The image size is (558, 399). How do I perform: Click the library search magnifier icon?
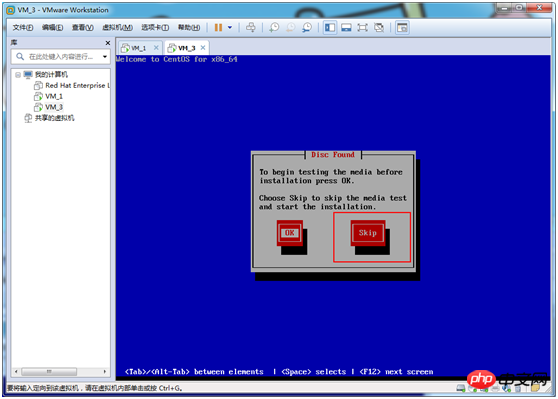[20, 57]
